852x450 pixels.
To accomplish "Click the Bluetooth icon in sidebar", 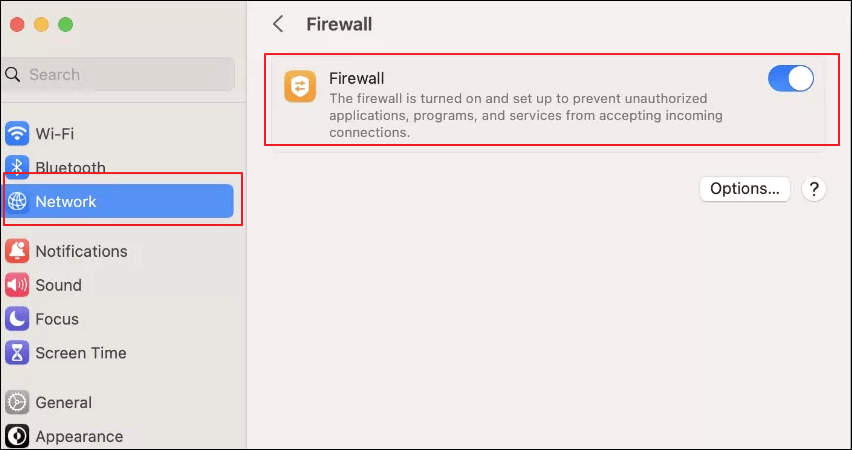I will point(17,167).
